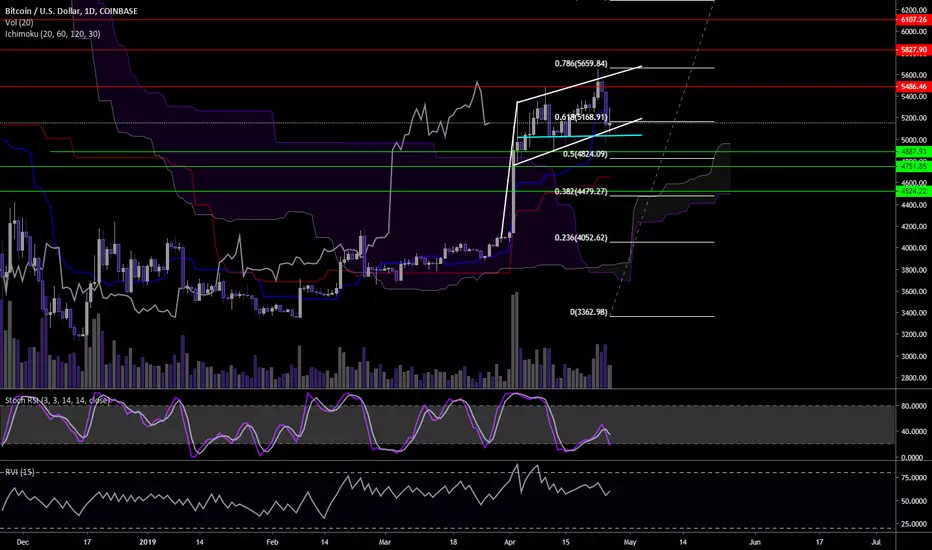Click the Apr label on time axis
Screen dimensions: 932x550
[509, 542]
